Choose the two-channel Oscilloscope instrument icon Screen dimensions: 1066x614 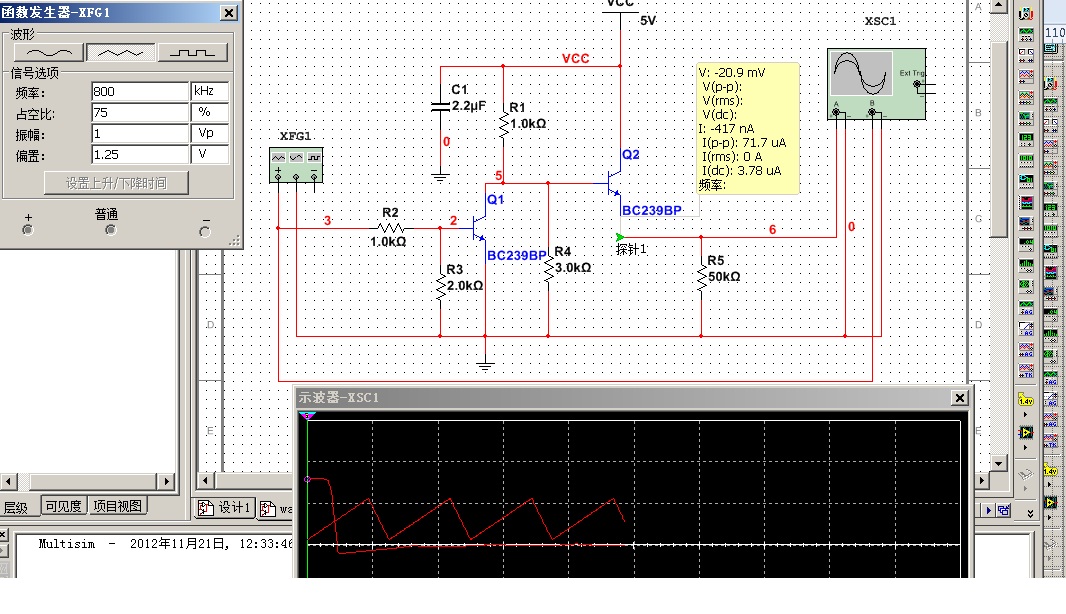1026,75
